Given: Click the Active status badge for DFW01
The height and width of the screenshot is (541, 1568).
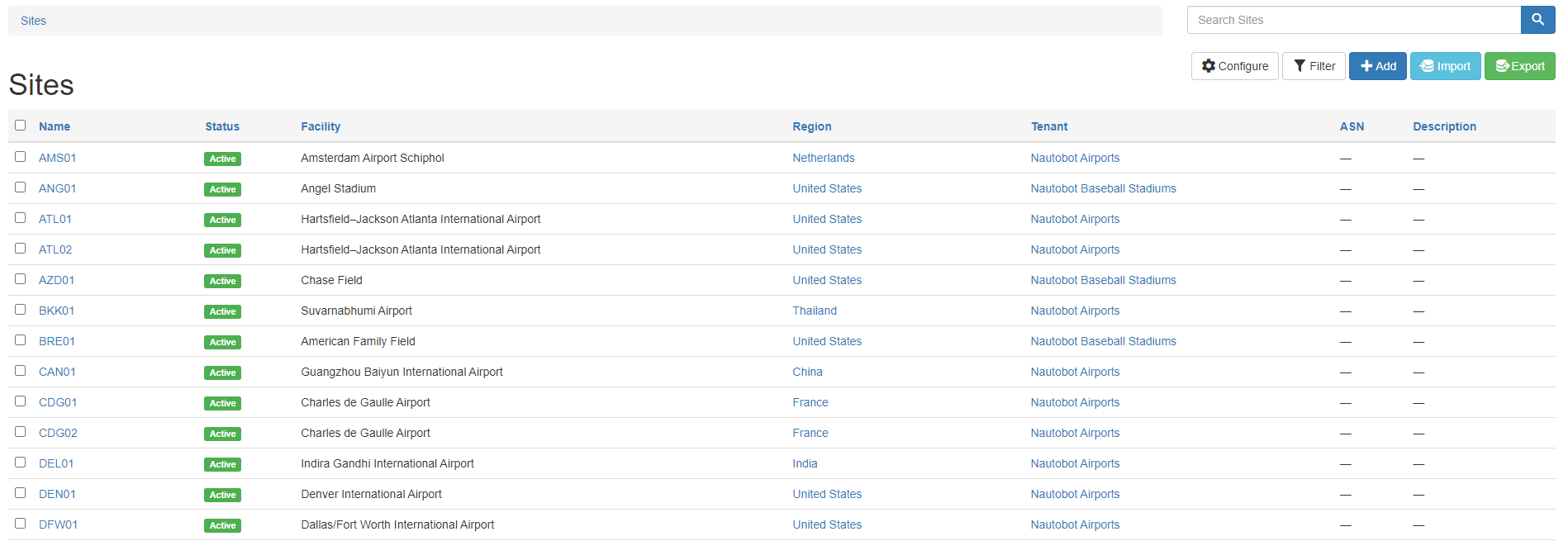Looking at the screenshot, I should tap(222, 525).
